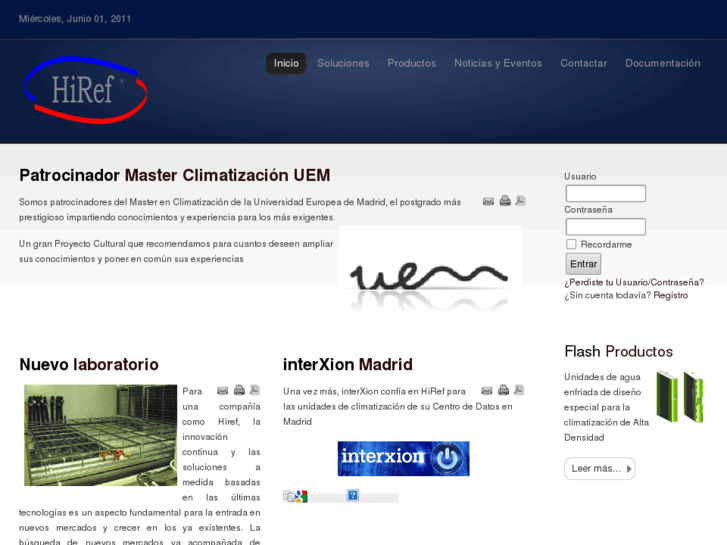Screen dimensions: 727x545
Task: Open the Registro link
Action: click(670, 295)
